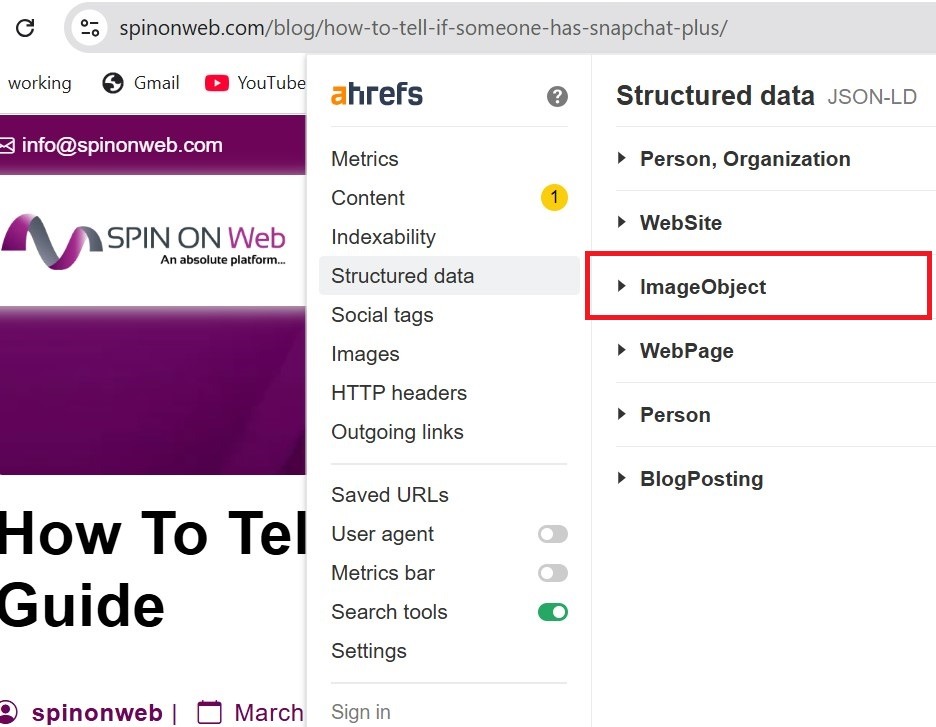This screenshot has height=727, width=936.
Task: Click the 'WebPage' label
Action: (x=686, y=351)
